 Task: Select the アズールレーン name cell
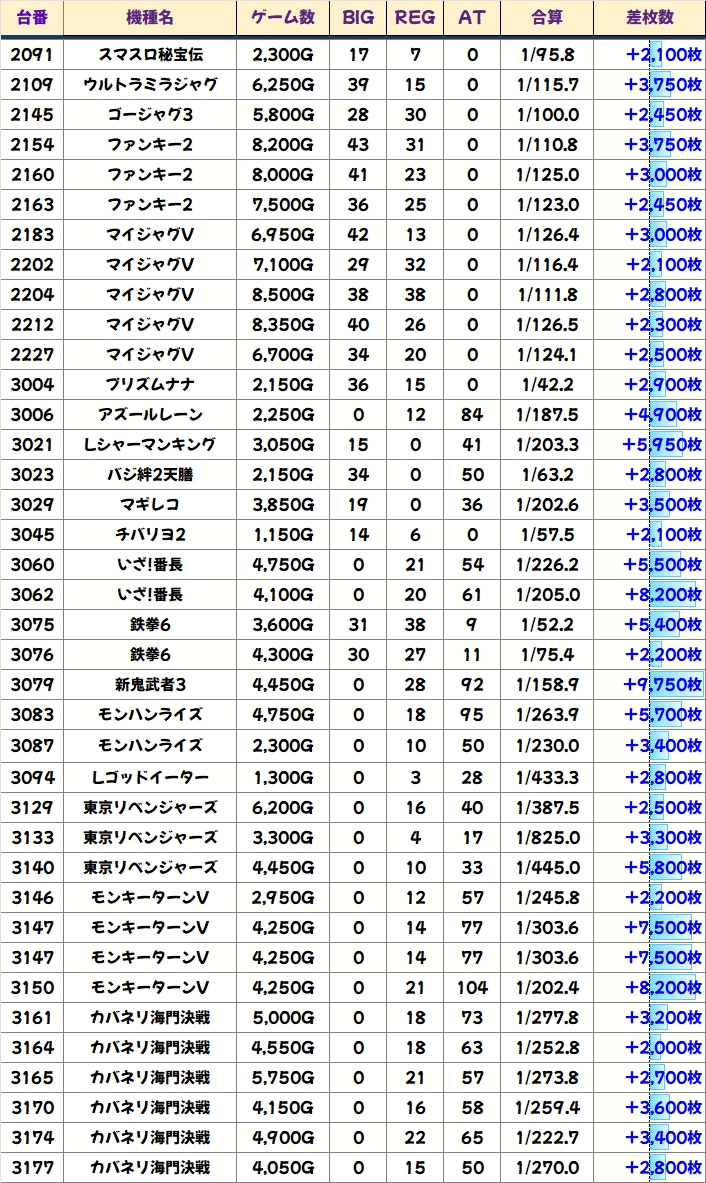tap(150, 415)
